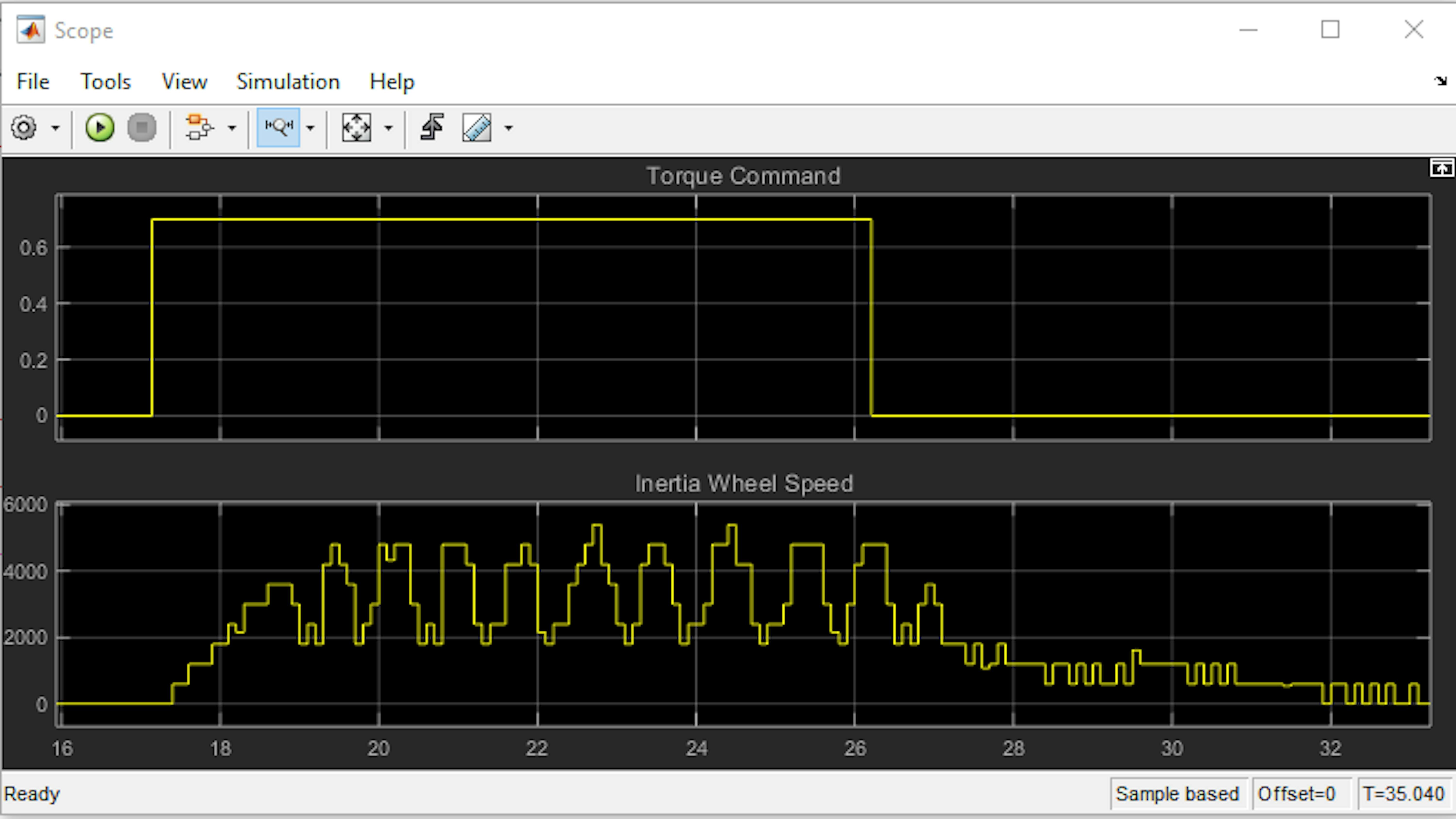Open the Triggers tool icon
This screenshot has height=819, width=1456.
432,128
